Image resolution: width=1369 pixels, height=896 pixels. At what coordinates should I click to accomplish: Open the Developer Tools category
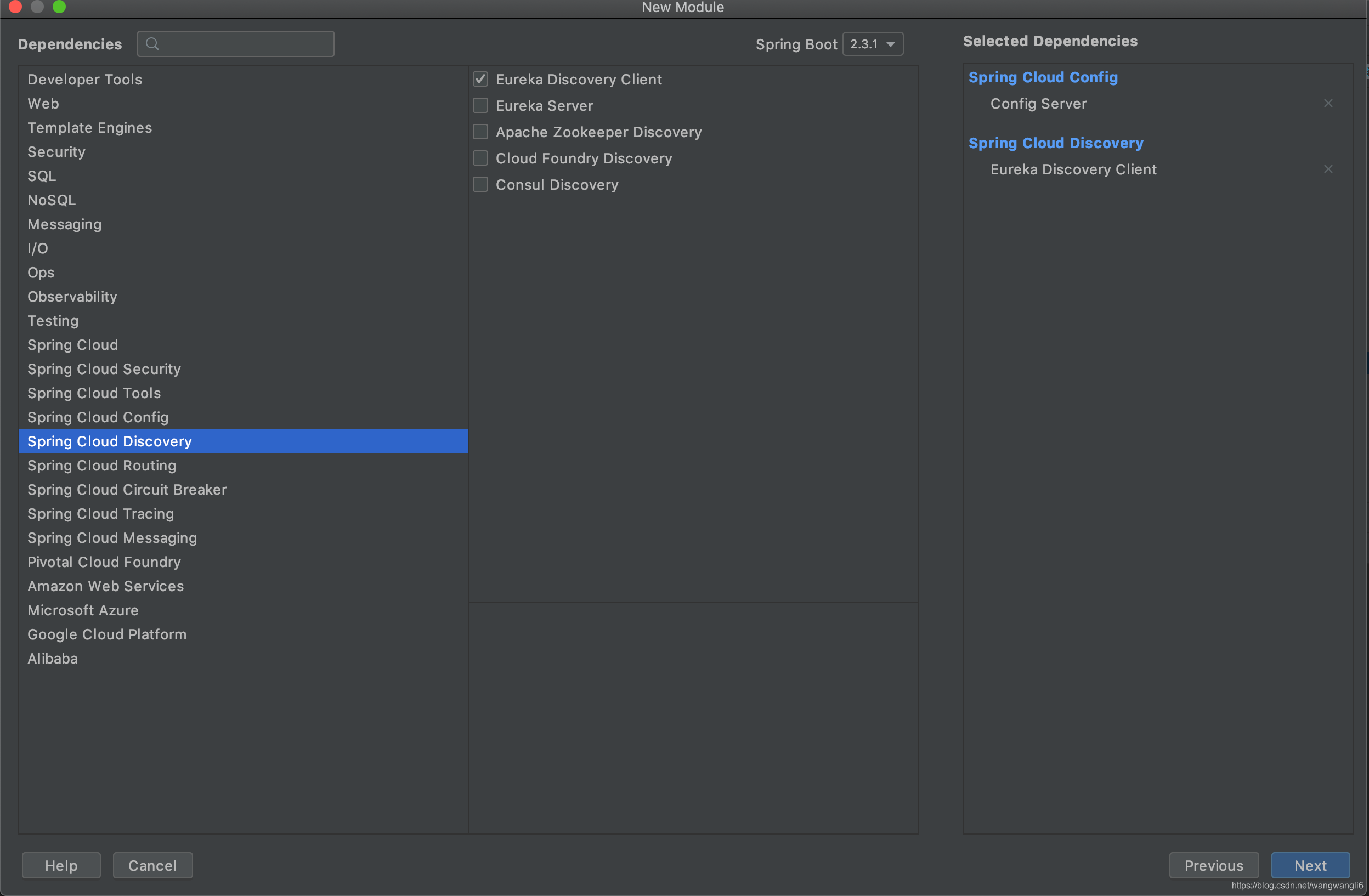coord(84,80)
